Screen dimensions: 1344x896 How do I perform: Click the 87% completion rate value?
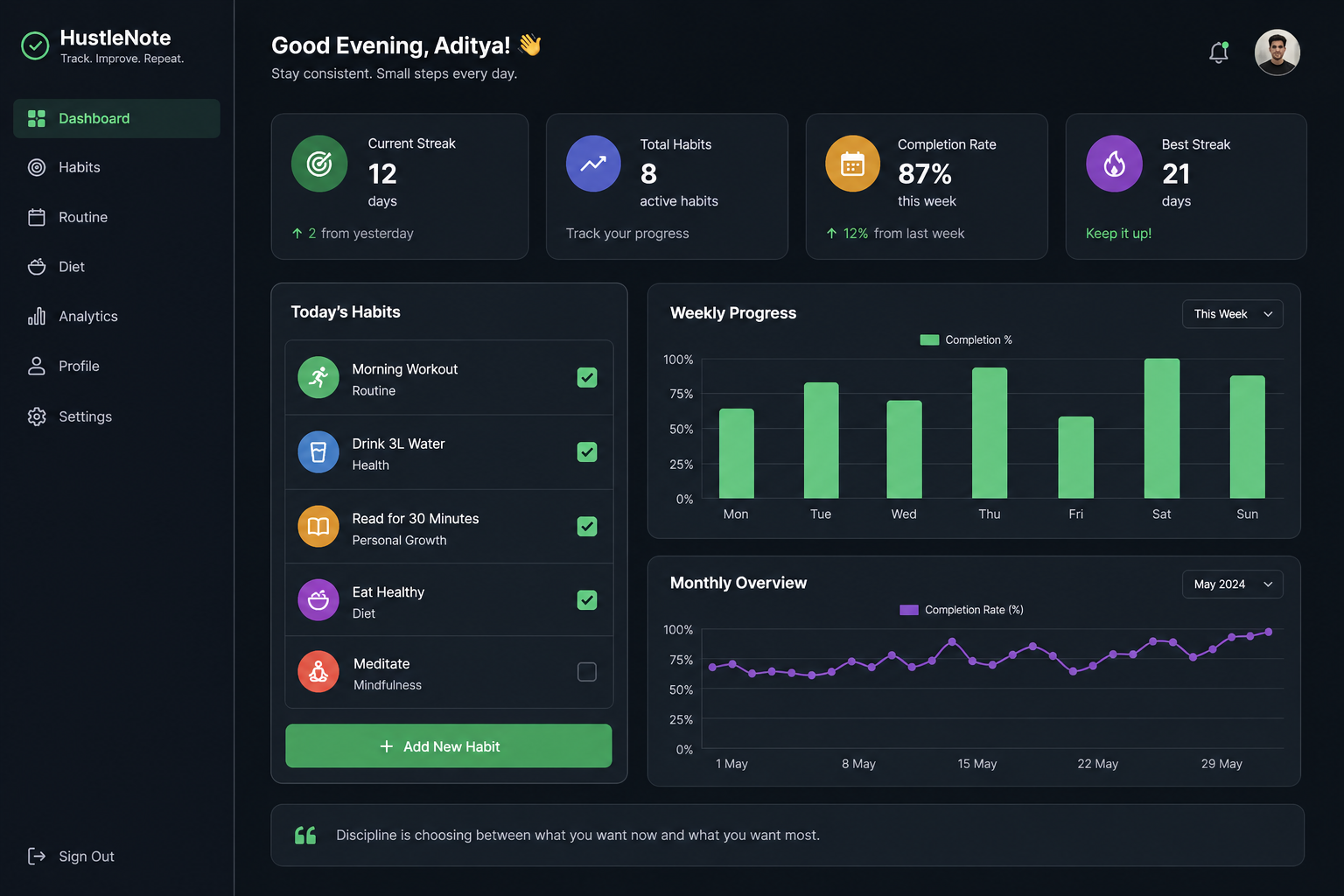[x=925, y=173]
